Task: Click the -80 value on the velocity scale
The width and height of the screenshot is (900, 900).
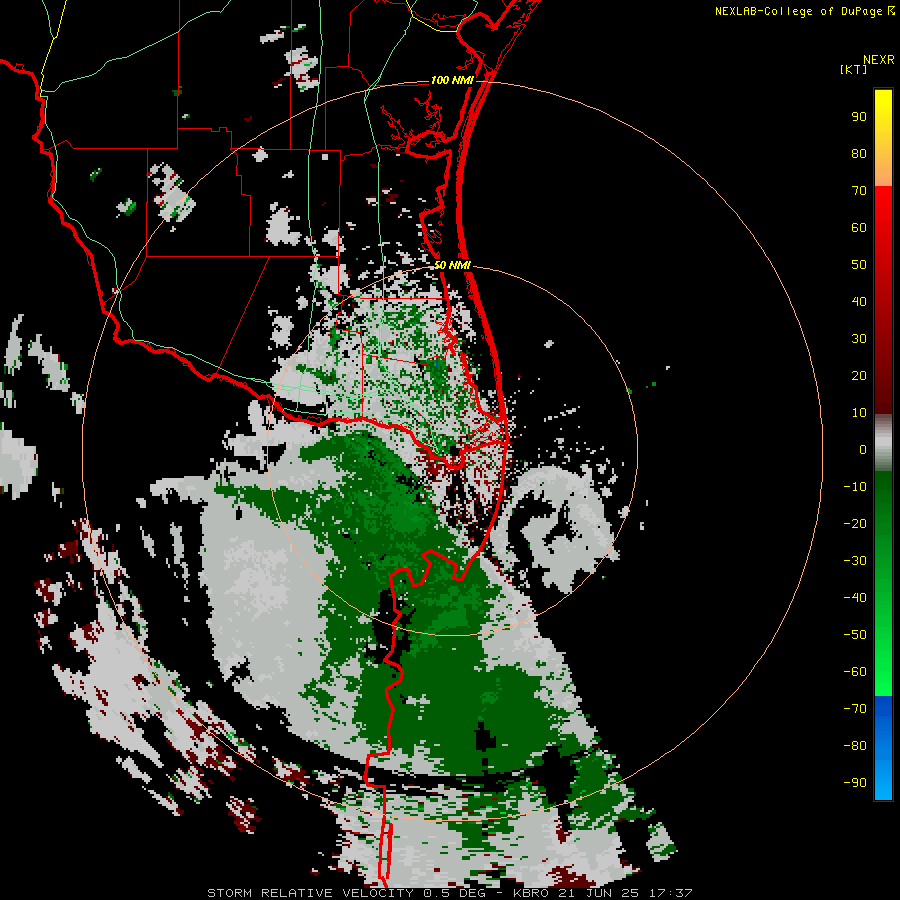Action: coord(855,746)
